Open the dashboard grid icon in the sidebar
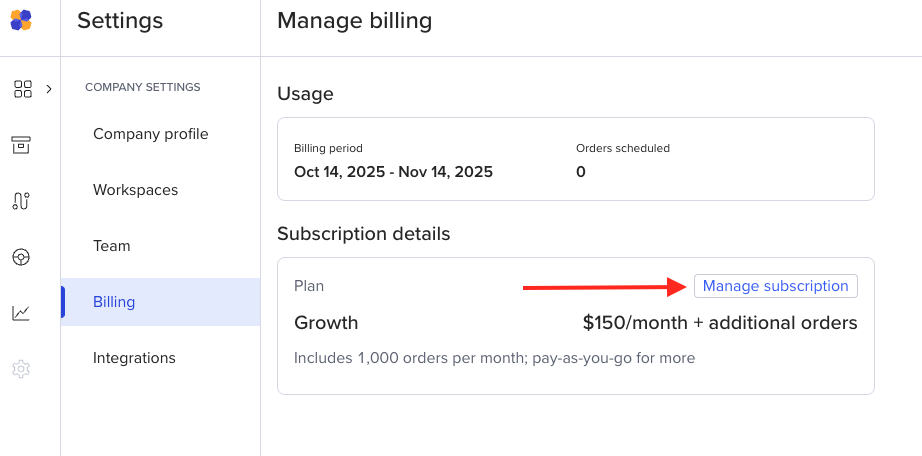The image size is (922, 456). [22, 89]
